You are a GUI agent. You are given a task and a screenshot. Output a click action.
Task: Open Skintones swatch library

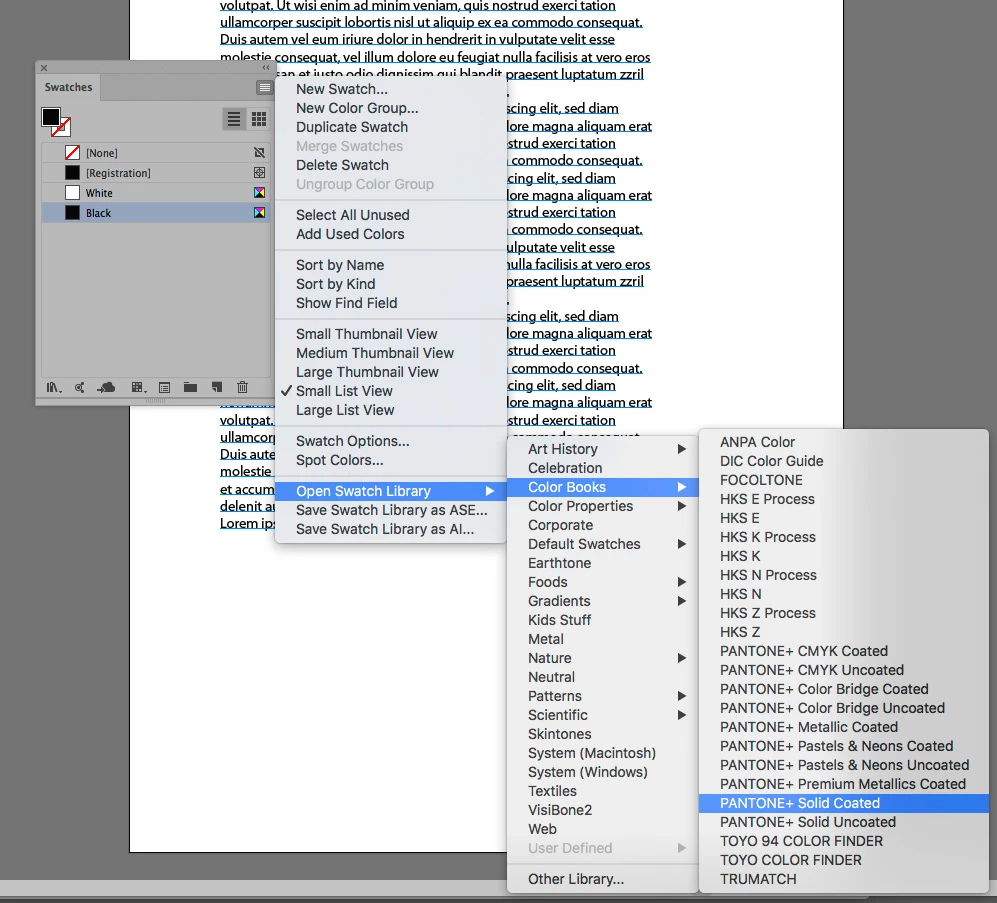point(602,734)
